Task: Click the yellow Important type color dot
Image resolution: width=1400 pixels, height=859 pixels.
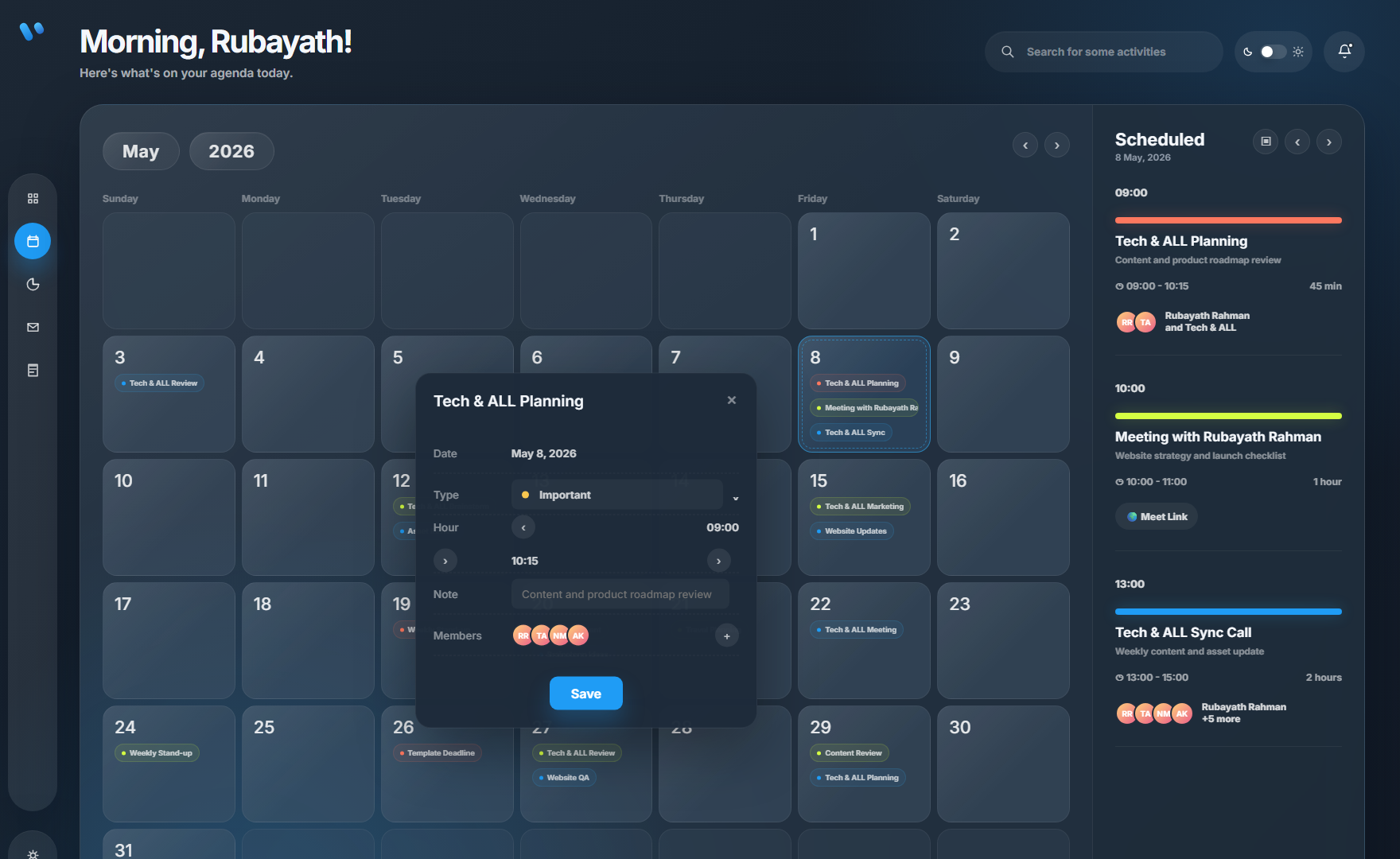Action: (525, 495)
